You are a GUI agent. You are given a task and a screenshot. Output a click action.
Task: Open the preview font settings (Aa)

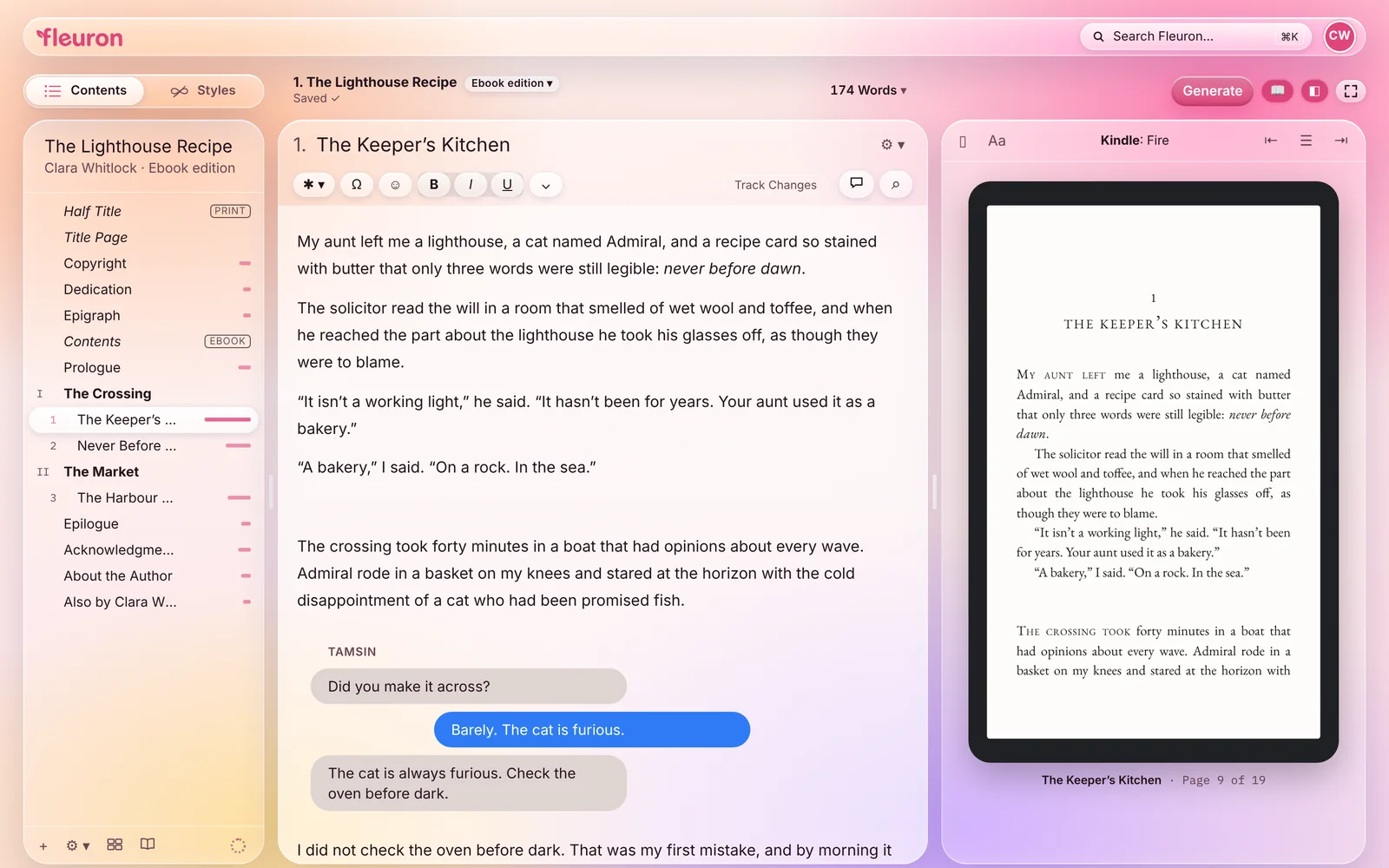pos(997,141)
